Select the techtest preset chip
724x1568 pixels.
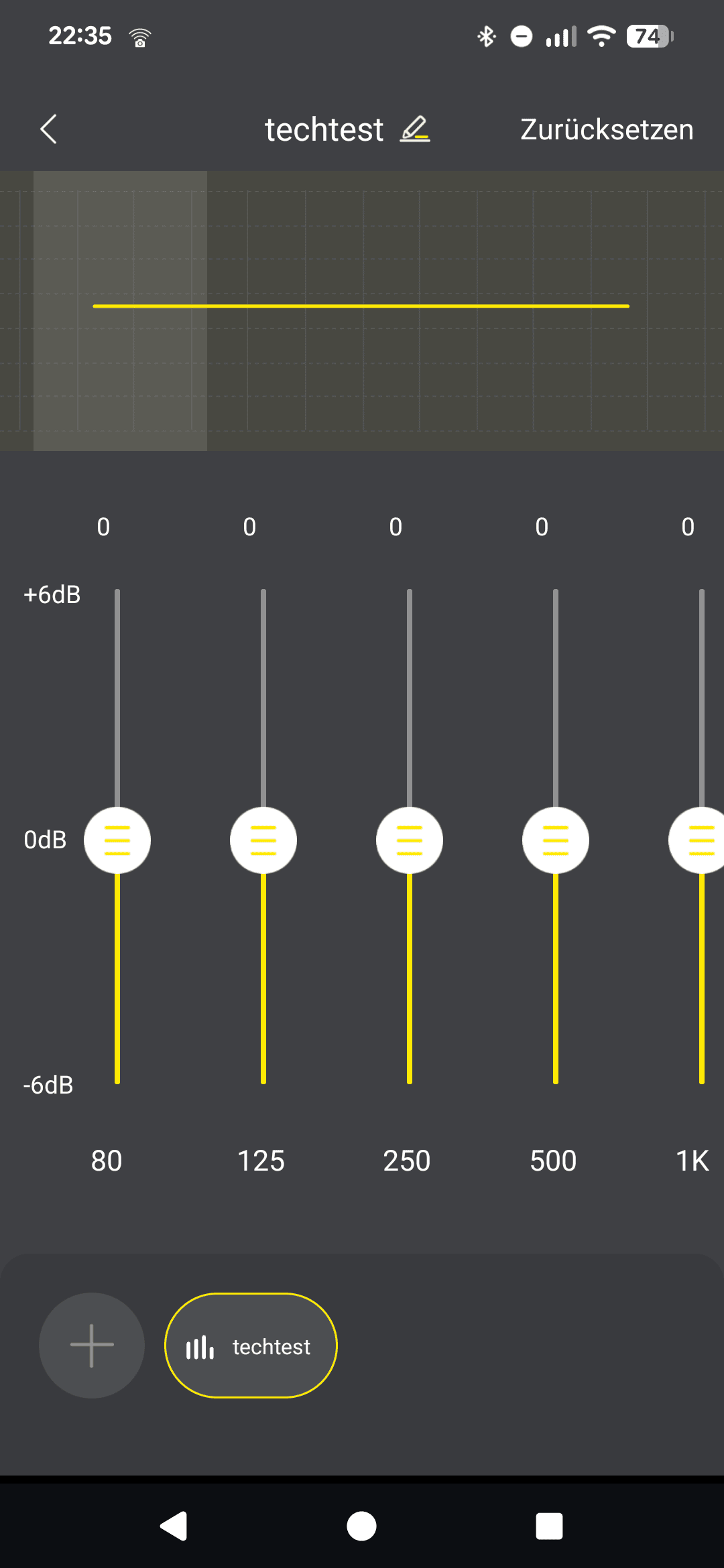click(251, 1346)
